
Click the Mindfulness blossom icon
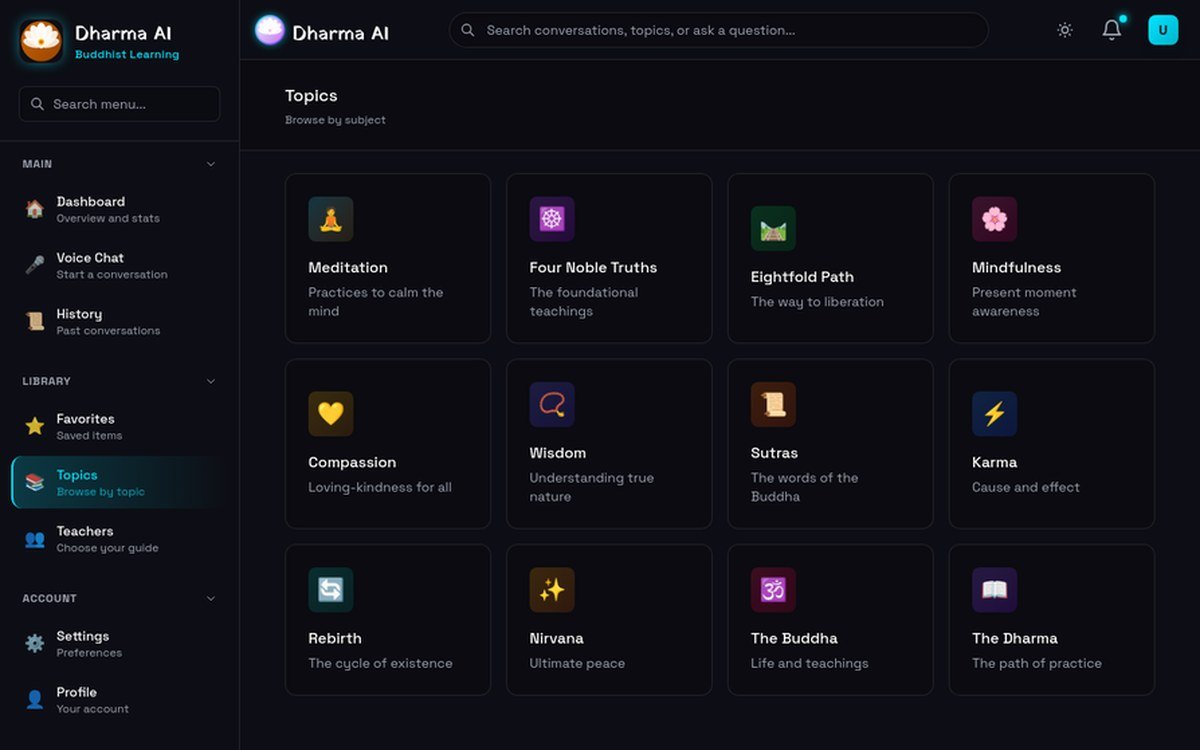point(994,219)
